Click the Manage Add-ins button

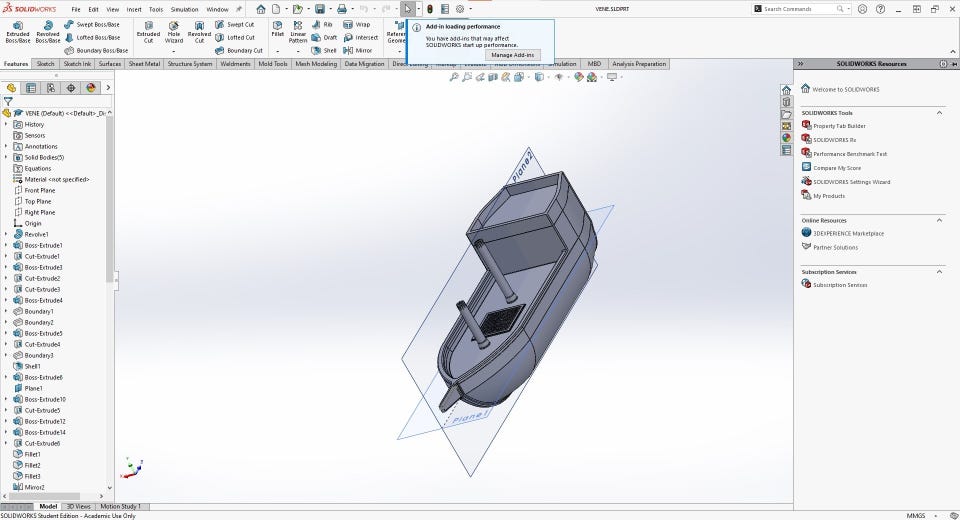(x=512, y=55)
